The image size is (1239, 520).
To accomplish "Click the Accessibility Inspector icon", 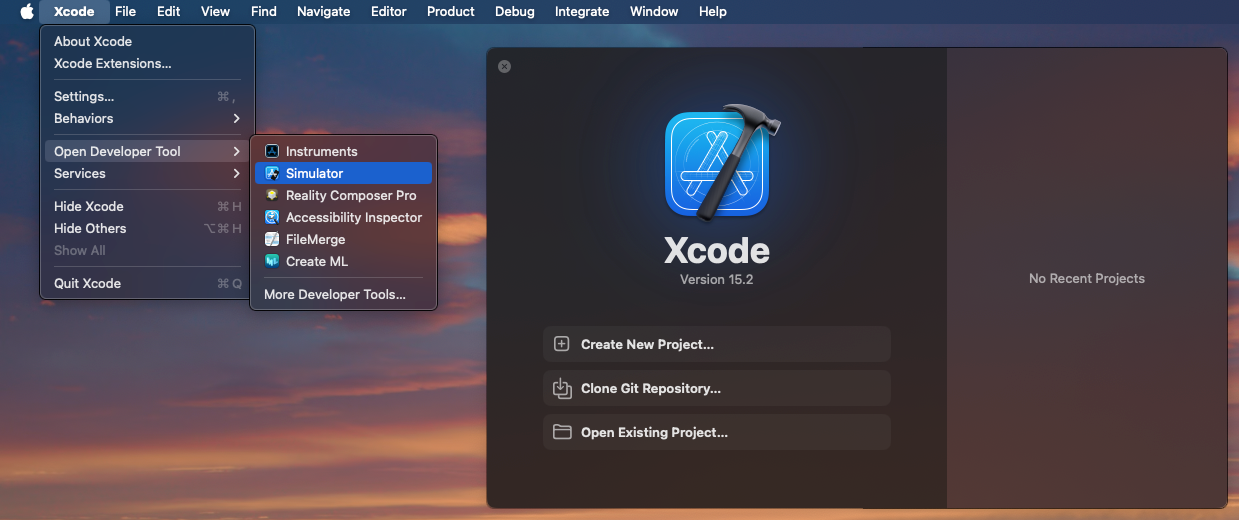I will (x=272, y=217).
